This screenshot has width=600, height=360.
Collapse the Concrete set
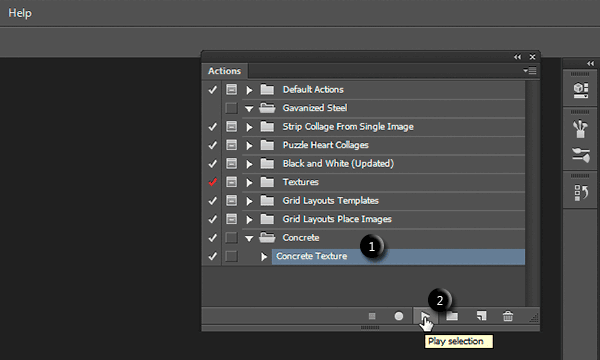249,238
